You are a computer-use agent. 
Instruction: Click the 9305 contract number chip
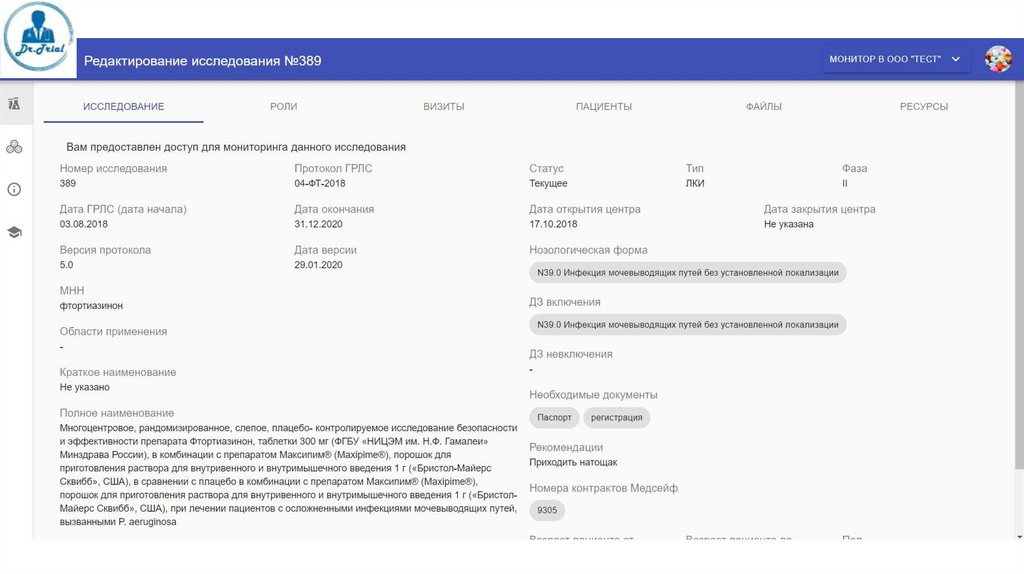click(547, 510)
